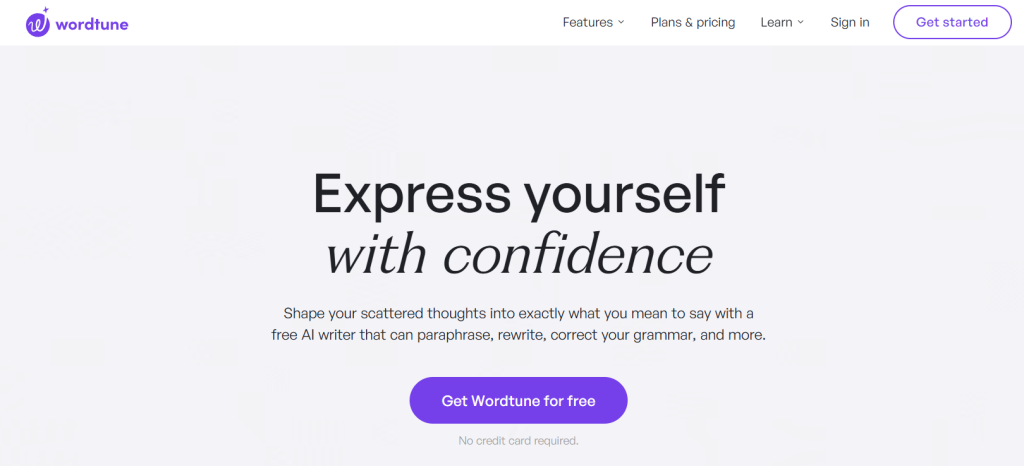Expand the chevron next to Features

(x=621, y=22)
